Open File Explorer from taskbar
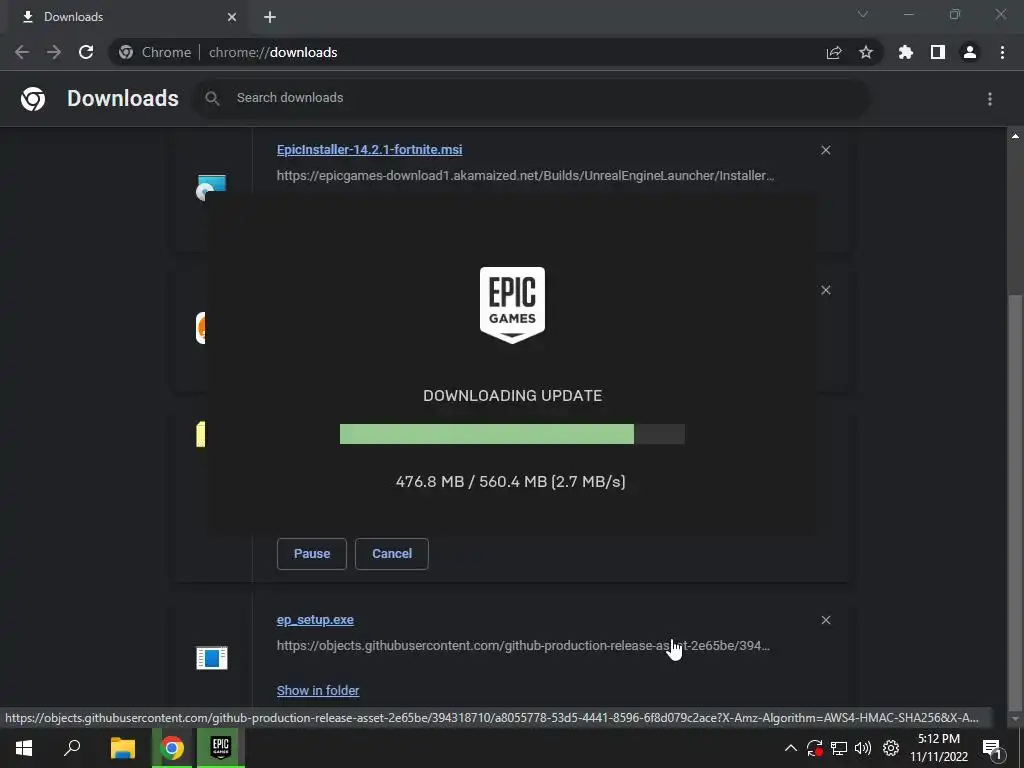Viewport: 1024px width, 768px height. click(122, 748)
